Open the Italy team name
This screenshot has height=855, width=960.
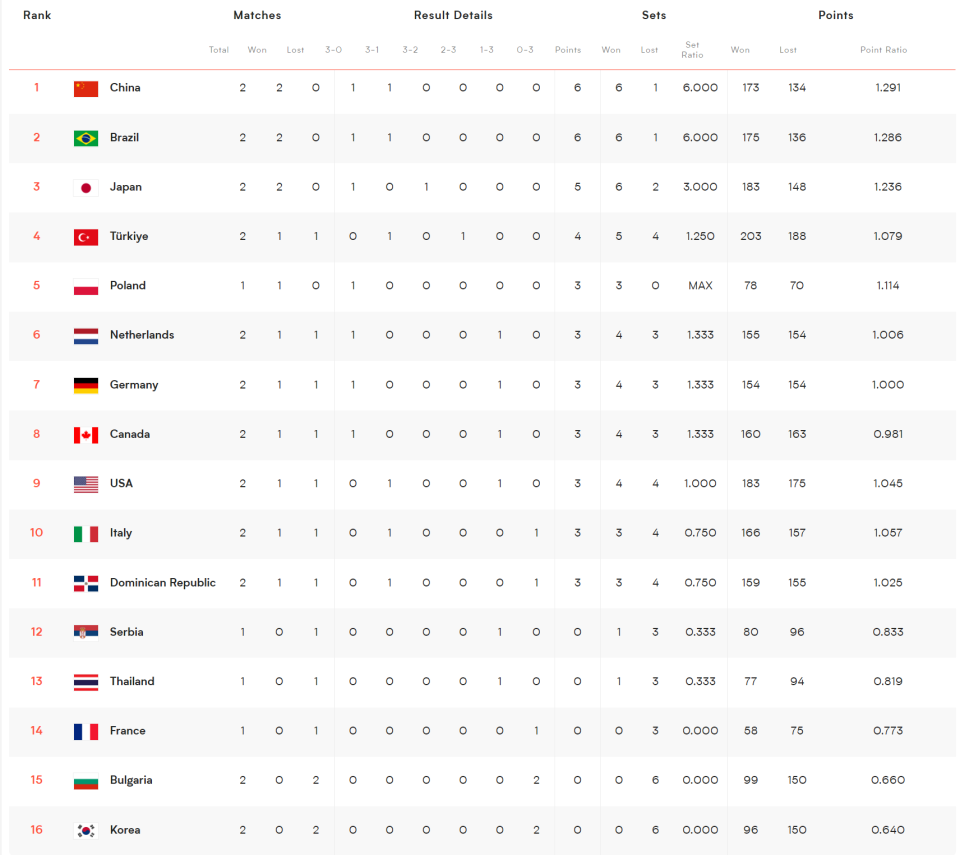(121, 533)
